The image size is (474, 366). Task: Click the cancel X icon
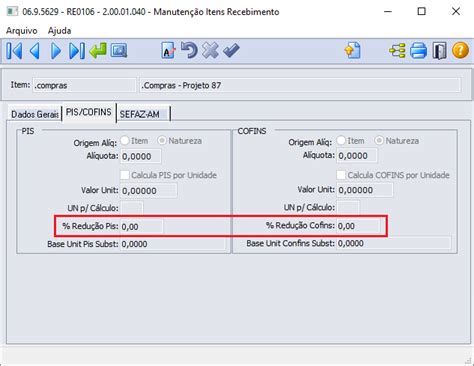[x=210, y=51]
